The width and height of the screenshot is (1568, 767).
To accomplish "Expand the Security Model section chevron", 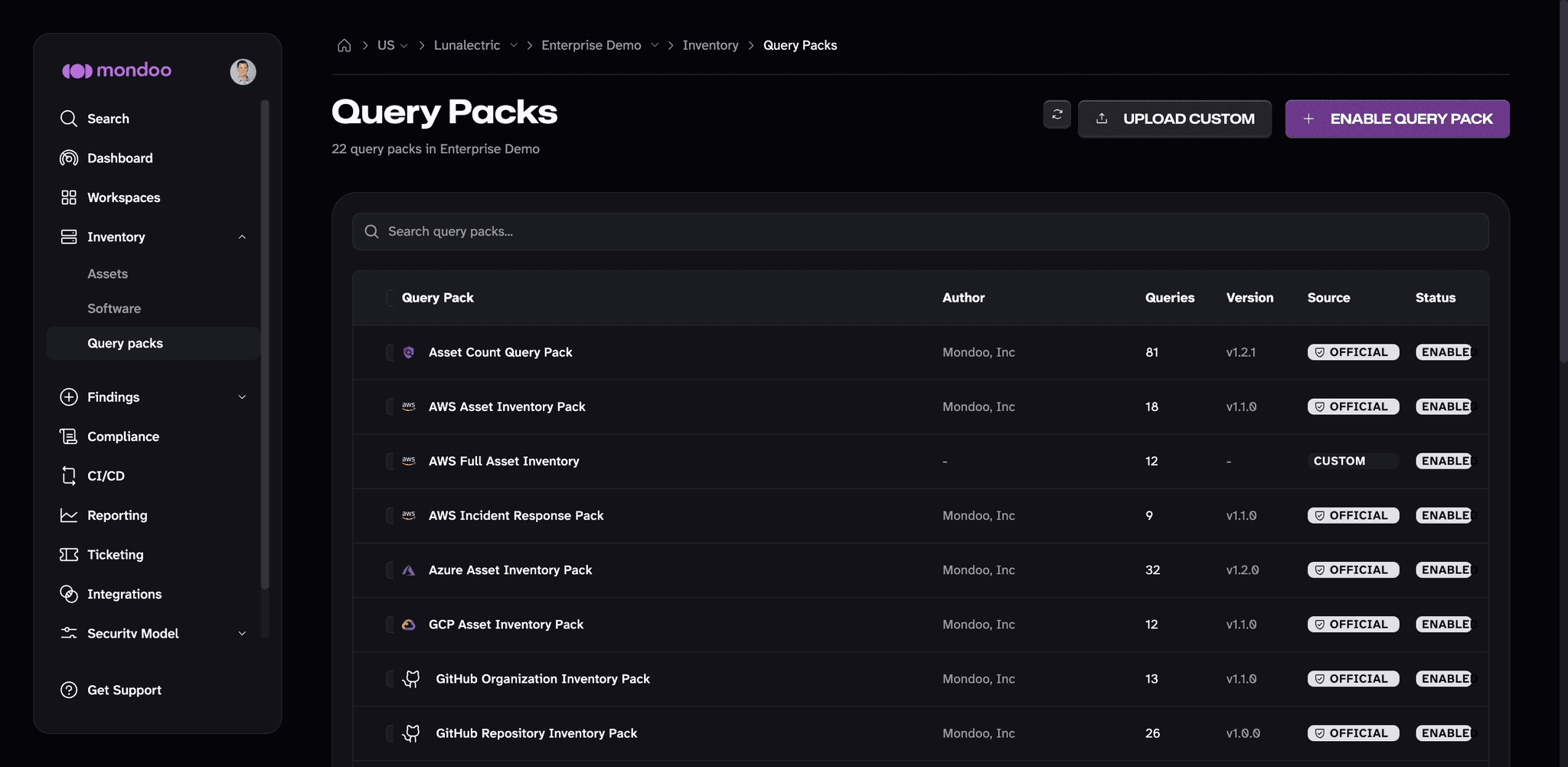I will coord(242,634).
